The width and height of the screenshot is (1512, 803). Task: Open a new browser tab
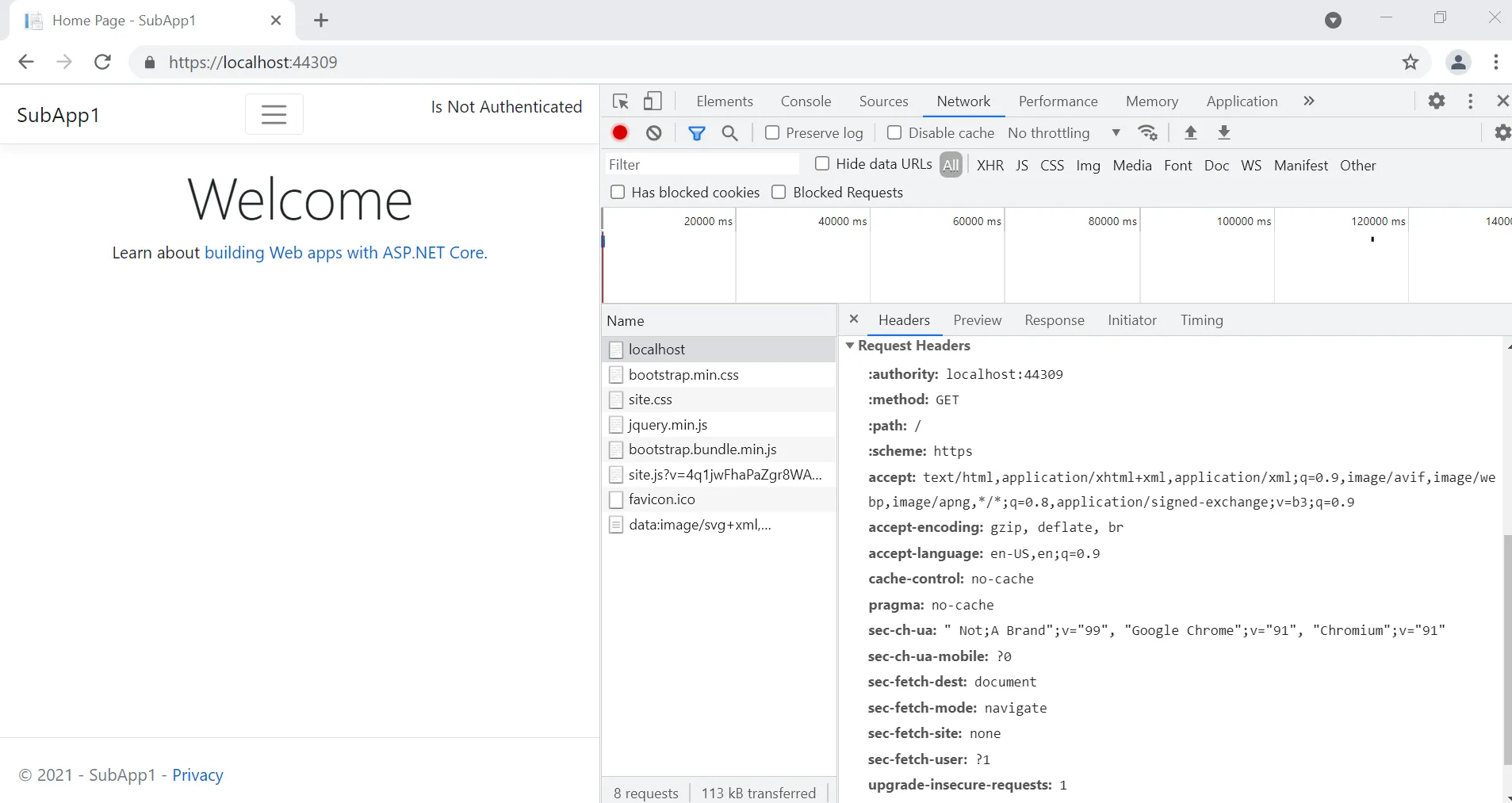pyautogui.click(x=321, y=21)
